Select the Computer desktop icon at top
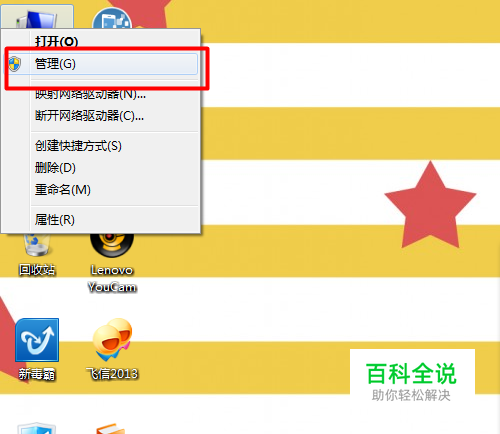The width and height of the screenshot is (500, 434). coord(37,18)
